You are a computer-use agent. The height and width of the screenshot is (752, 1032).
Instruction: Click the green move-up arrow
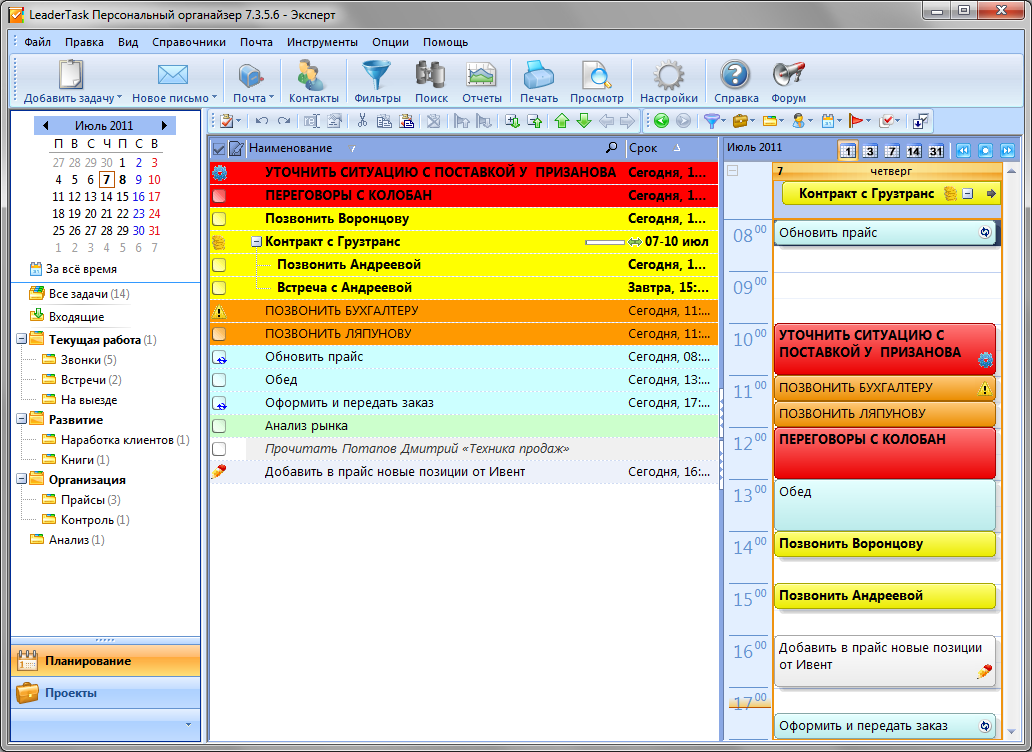[x=561, y=121]
